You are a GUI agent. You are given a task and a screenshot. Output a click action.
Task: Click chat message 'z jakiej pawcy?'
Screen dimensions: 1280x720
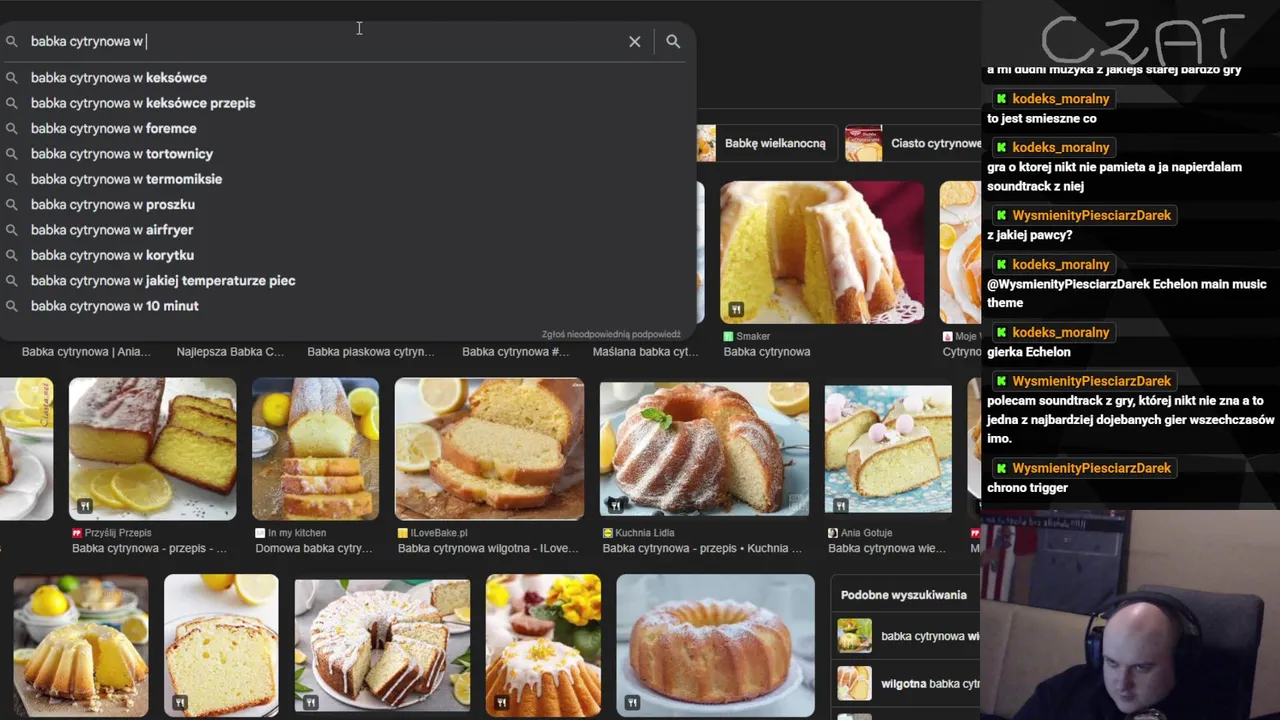1030,235
